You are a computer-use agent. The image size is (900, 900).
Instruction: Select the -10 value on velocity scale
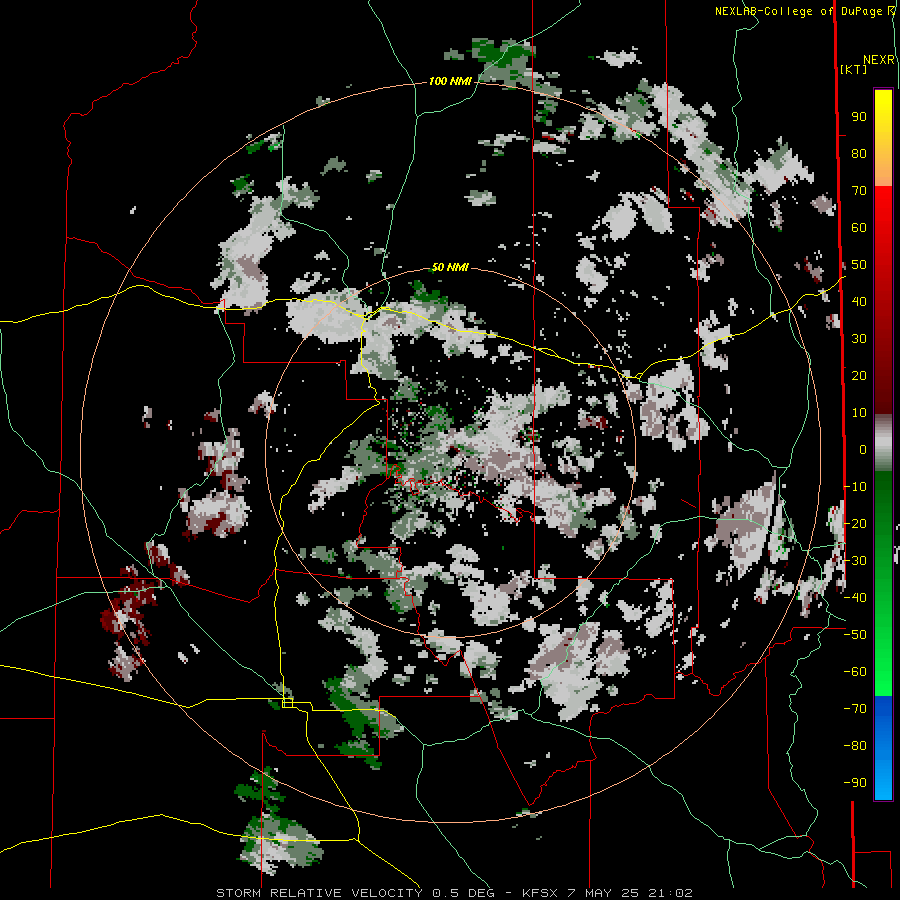(855, 487)
